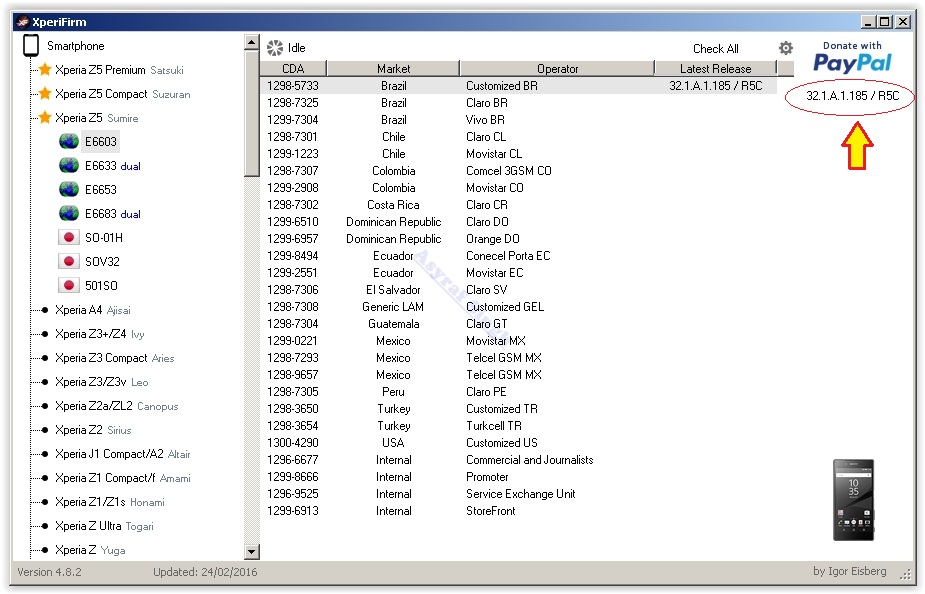Expand the Xperia Z1 Compact/f Amami node
This screenshot has width=925, height=594.
(44, 478)
